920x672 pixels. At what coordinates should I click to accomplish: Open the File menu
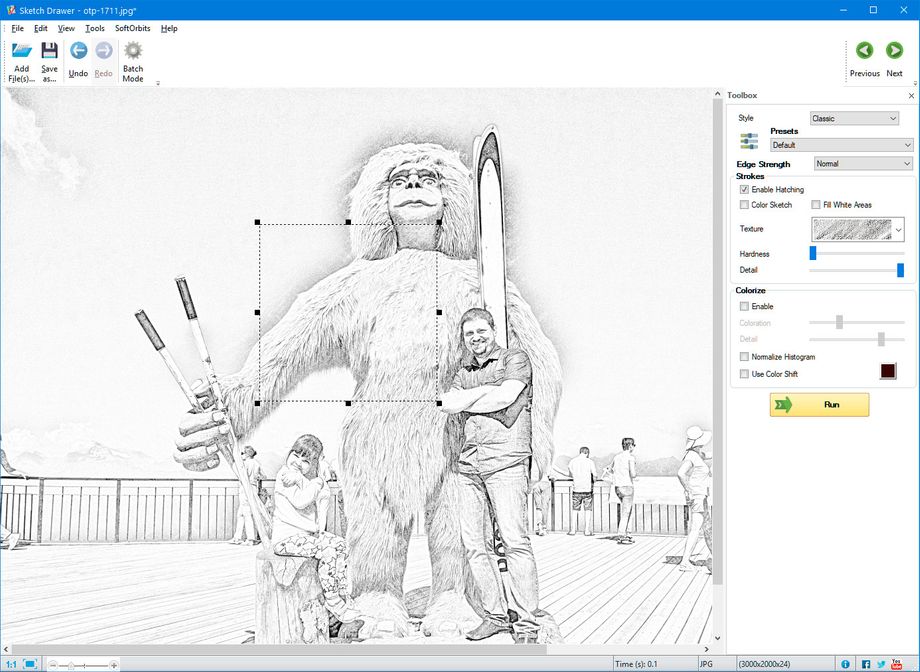(x=18, y=28)
